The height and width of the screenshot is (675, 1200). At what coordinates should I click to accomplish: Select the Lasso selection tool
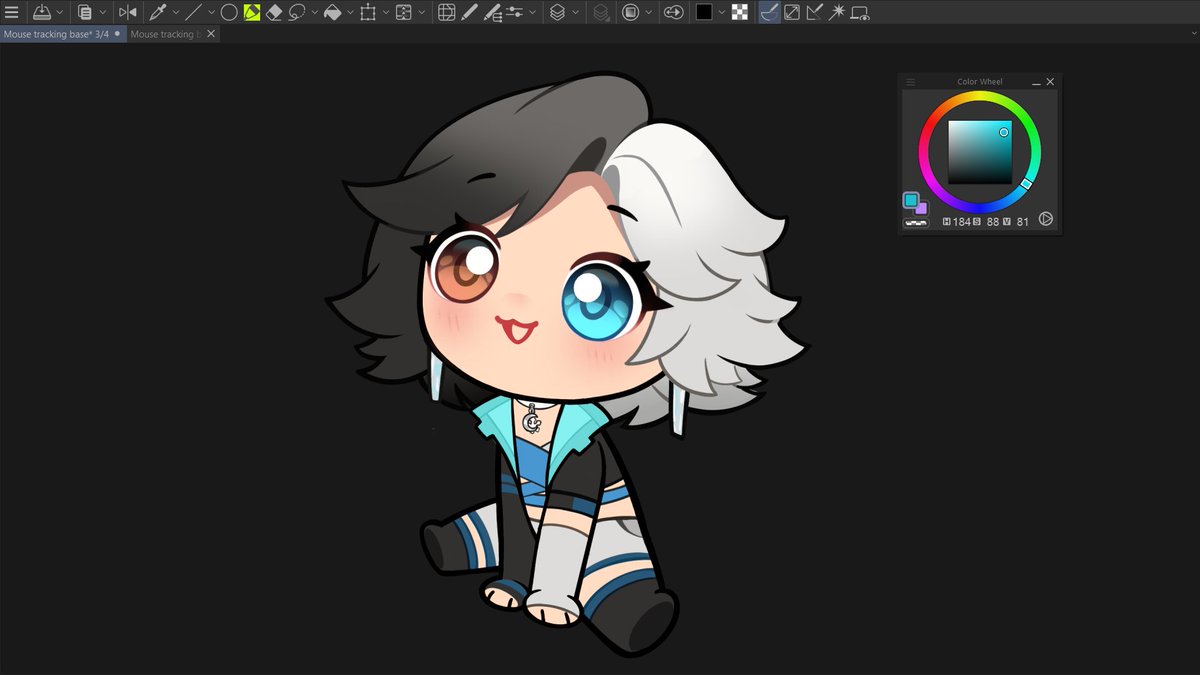point(295,11)
